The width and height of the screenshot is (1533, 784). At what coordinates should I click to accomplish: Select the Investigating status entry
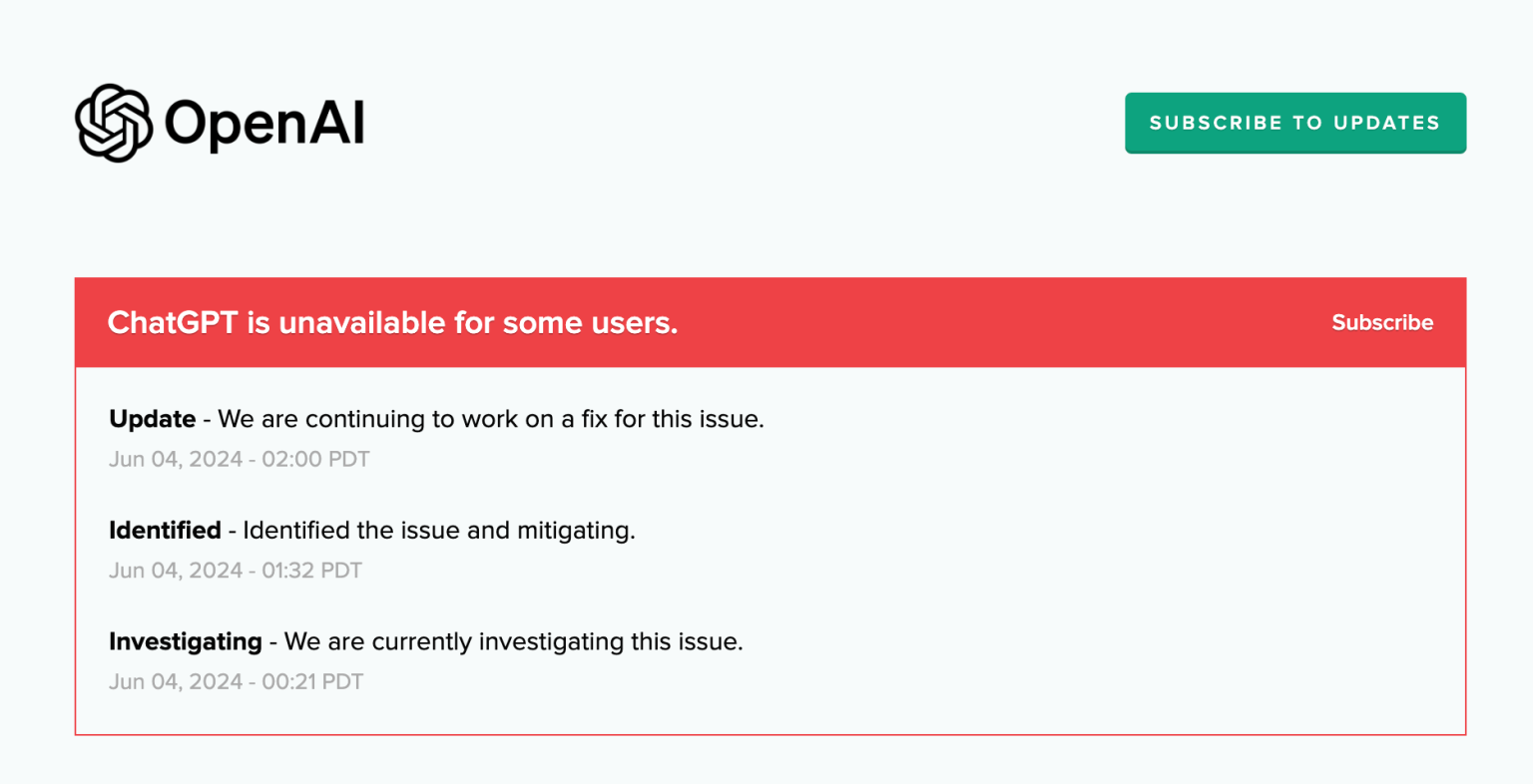[426, 641]
